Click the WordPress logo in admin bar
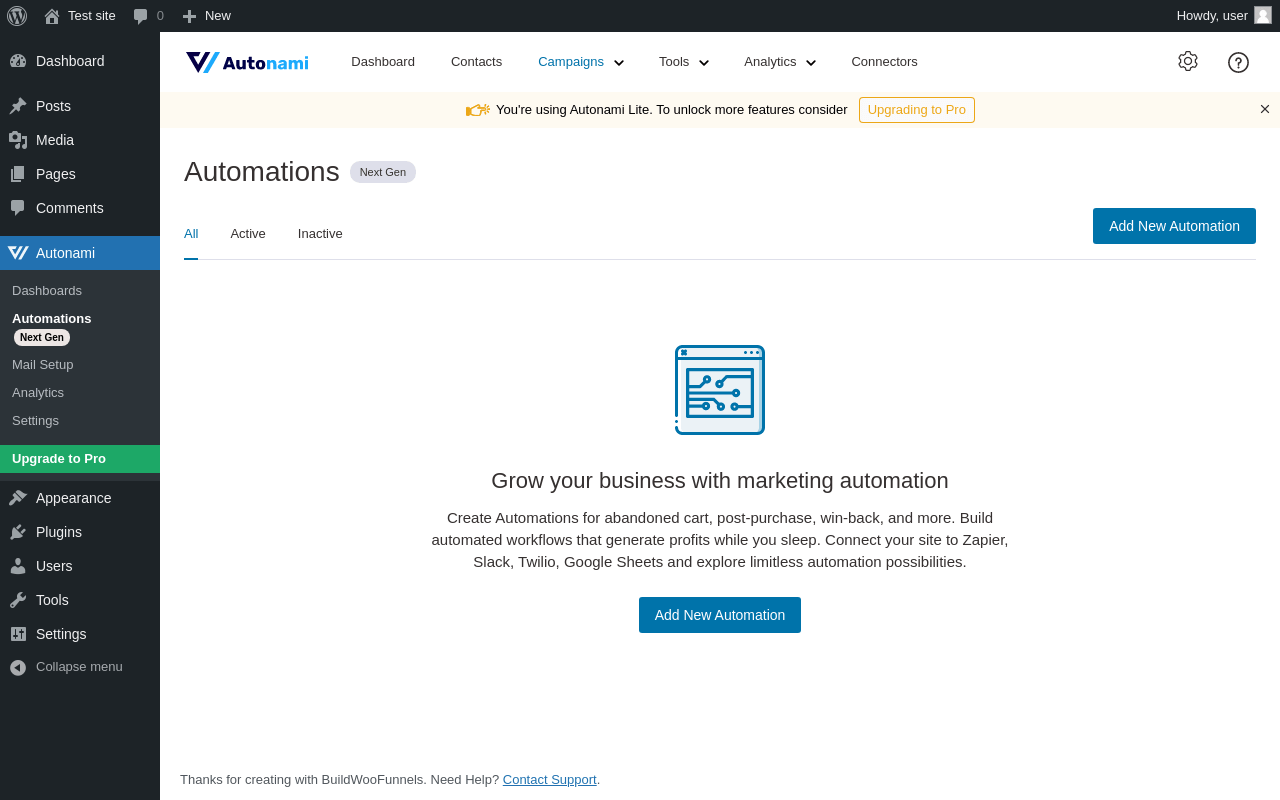Image resolution: width=1280 pixels, height=800 pixels. [17, 16]
